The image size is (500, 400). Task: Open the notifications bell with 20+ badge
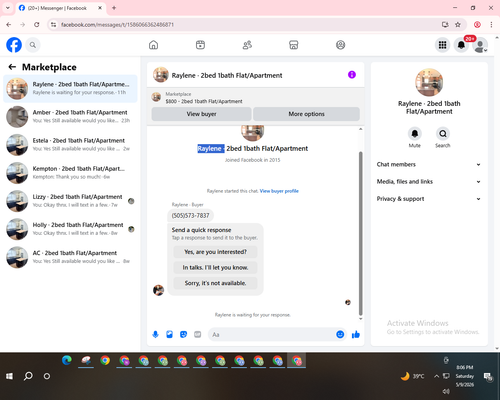461,45
